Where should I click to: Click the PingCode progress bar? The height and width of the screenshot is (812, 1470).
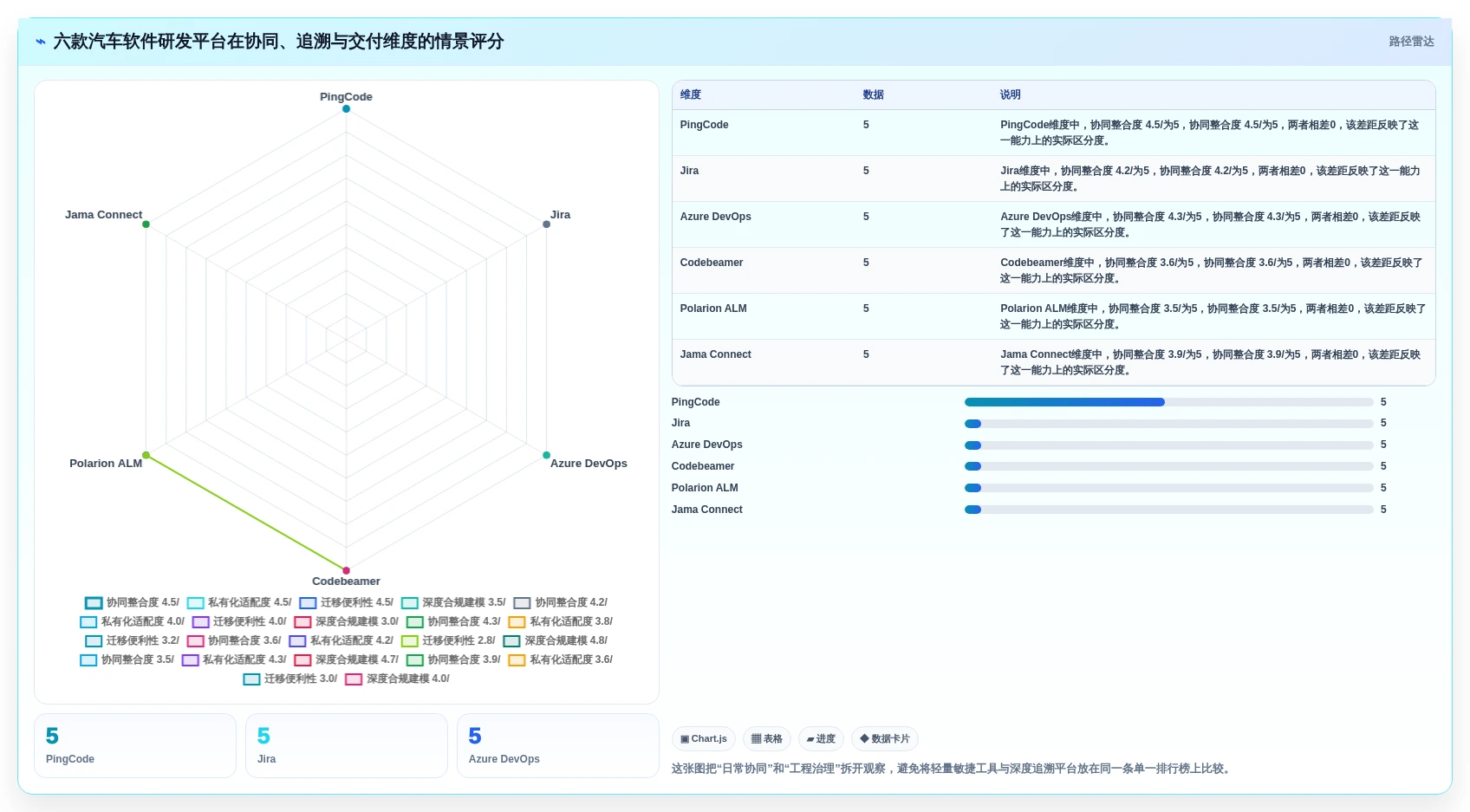tap(1168, 402)
